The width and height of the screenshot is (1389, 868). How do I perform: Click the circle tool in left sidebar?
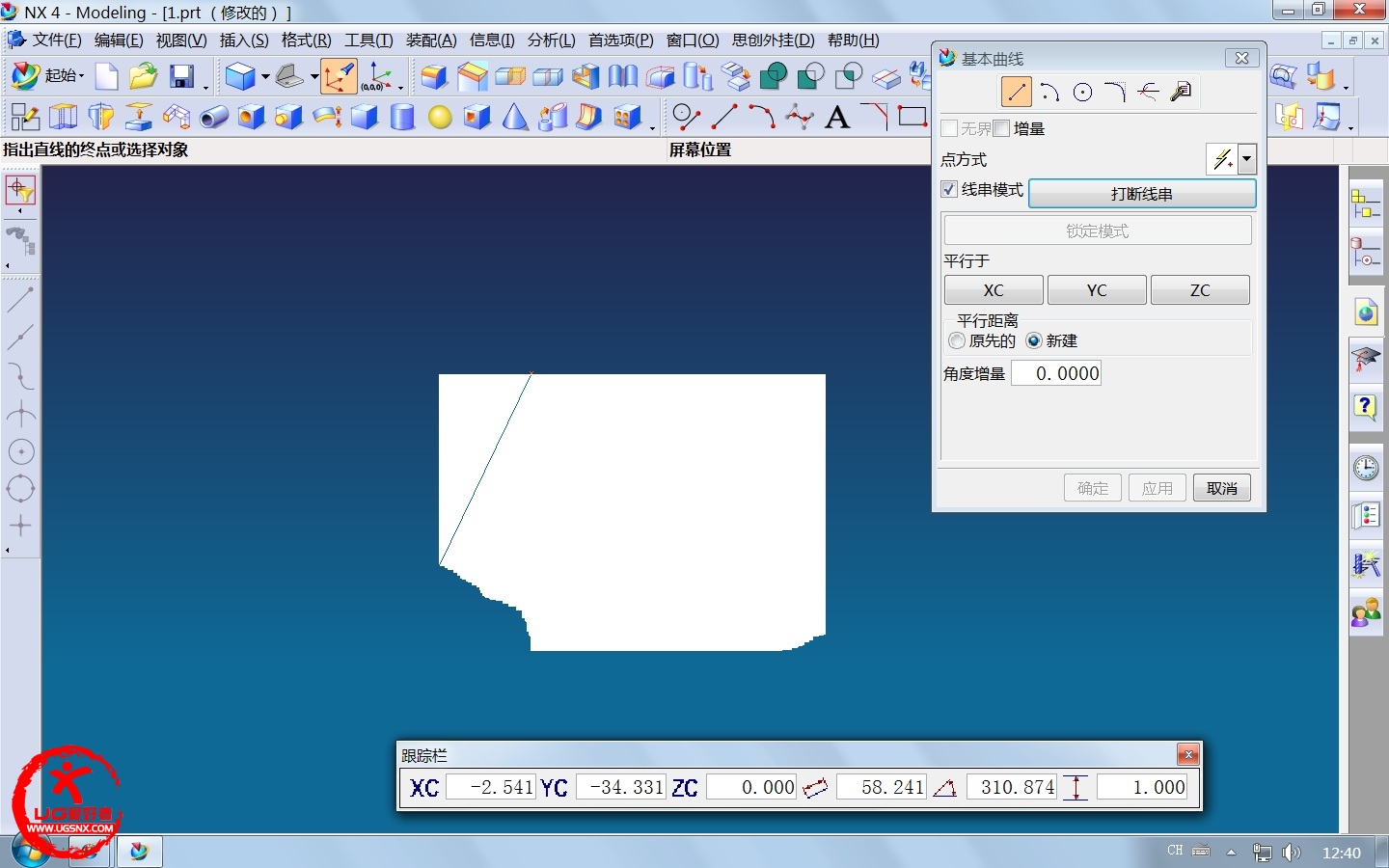pos(21,451)
